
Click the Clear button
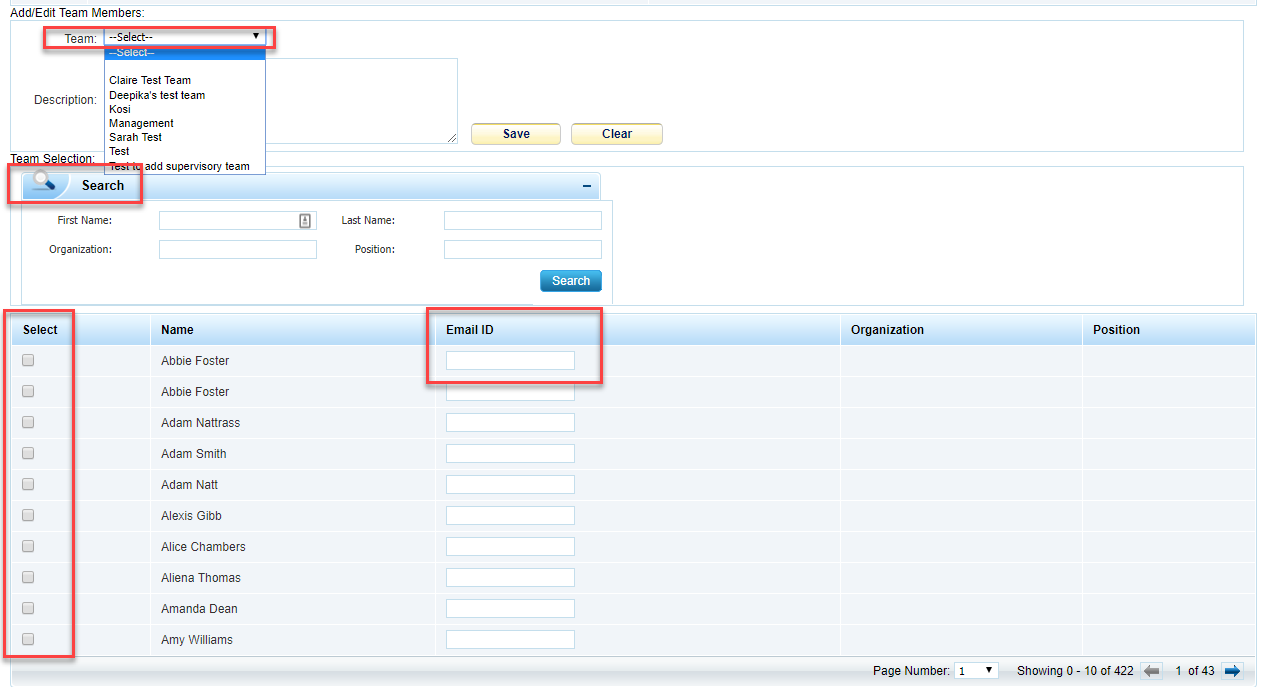coord(616,134)
